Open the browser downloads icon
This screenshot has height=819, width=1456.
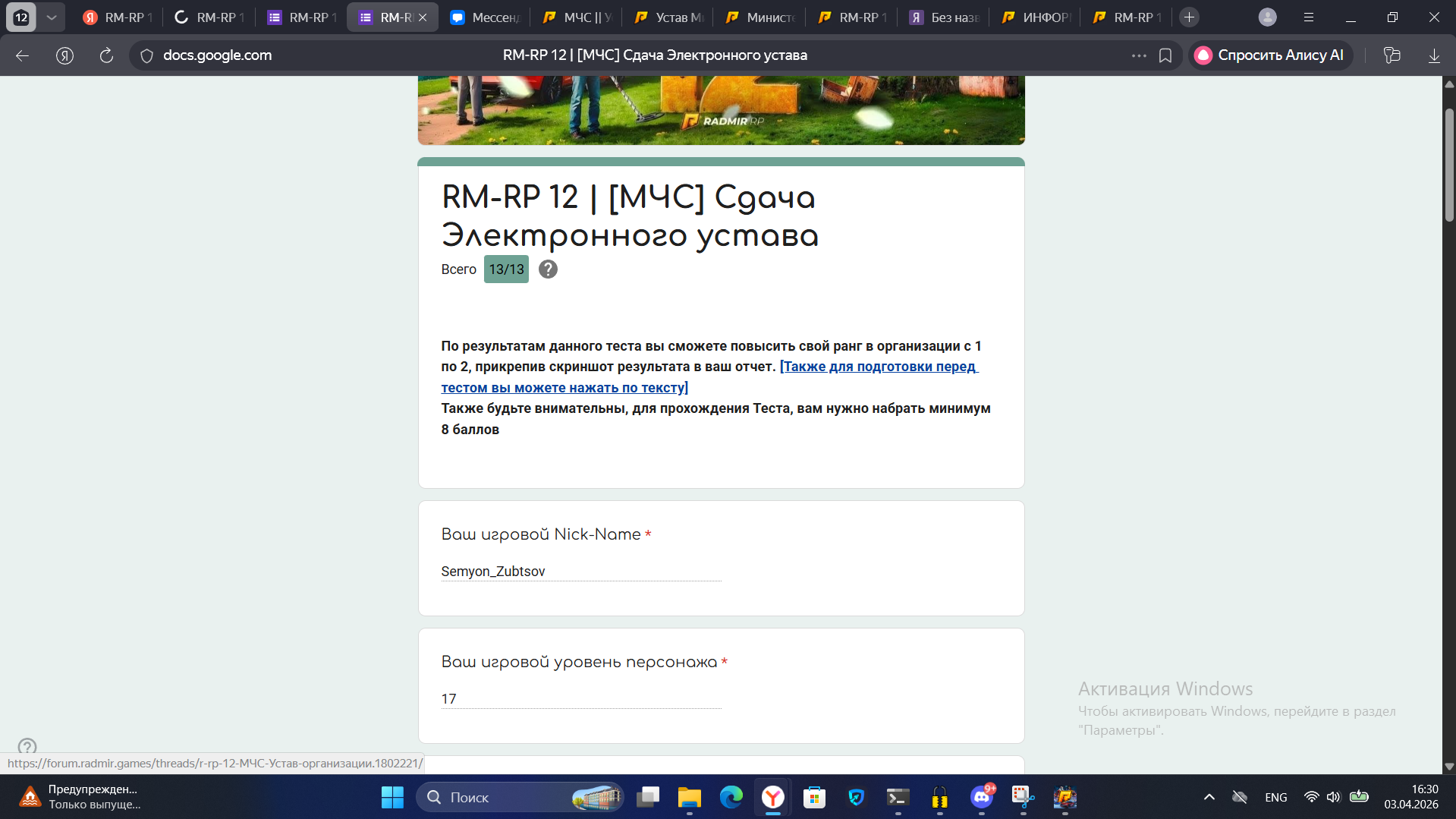point(1434,55)
